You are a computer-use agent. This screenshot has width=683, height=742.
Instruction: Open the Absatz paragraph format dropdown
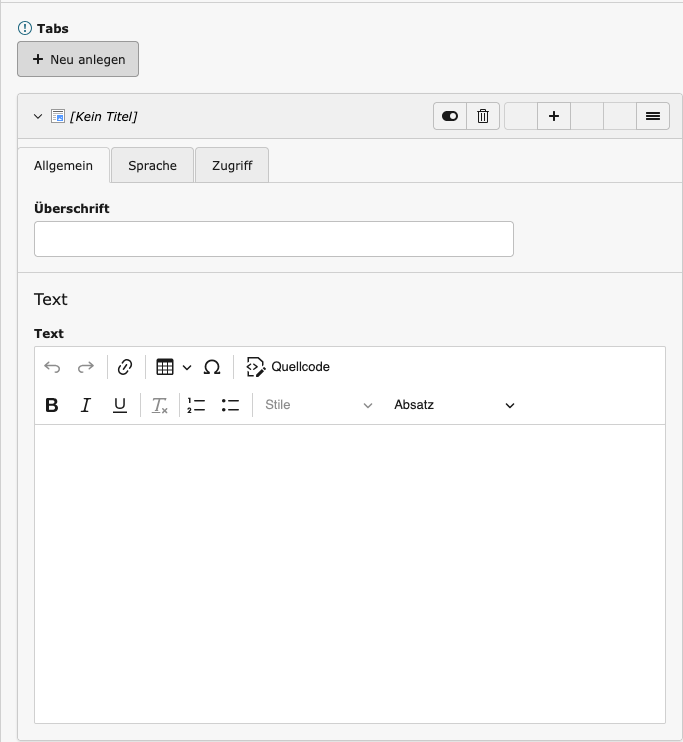(454, 405)
